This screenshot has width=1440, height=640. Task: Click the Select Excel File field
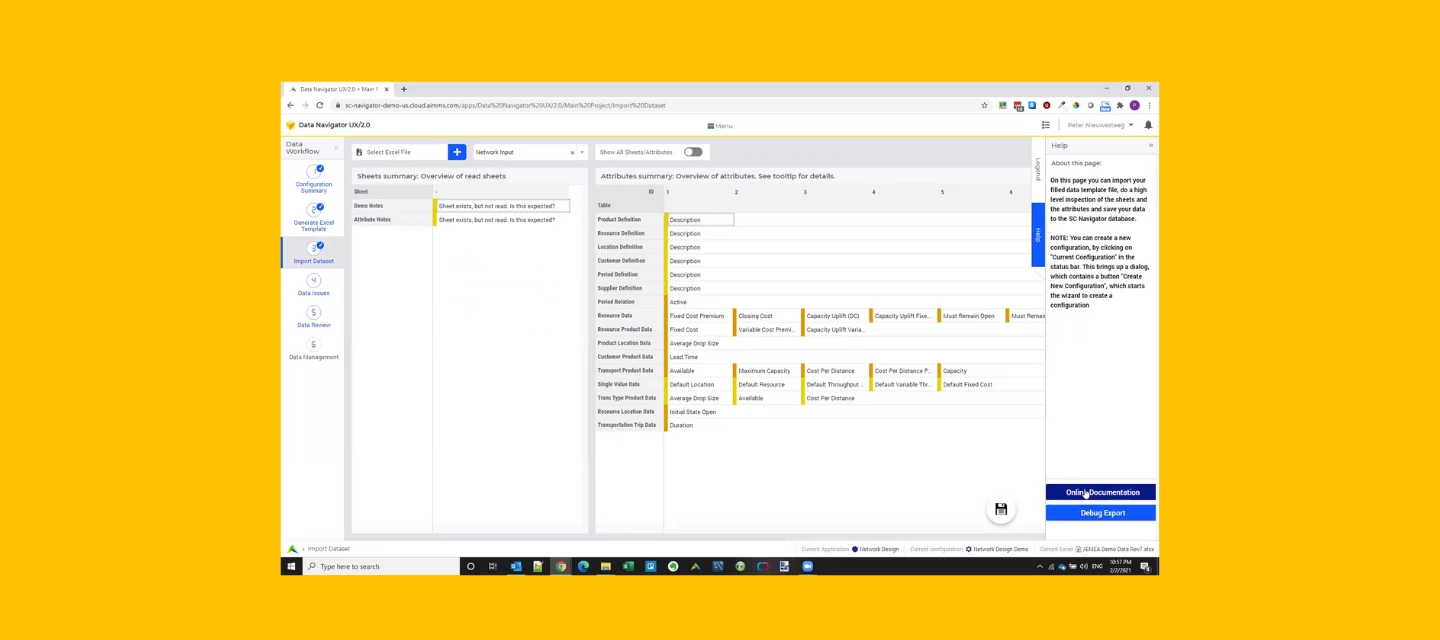[400, 152]
